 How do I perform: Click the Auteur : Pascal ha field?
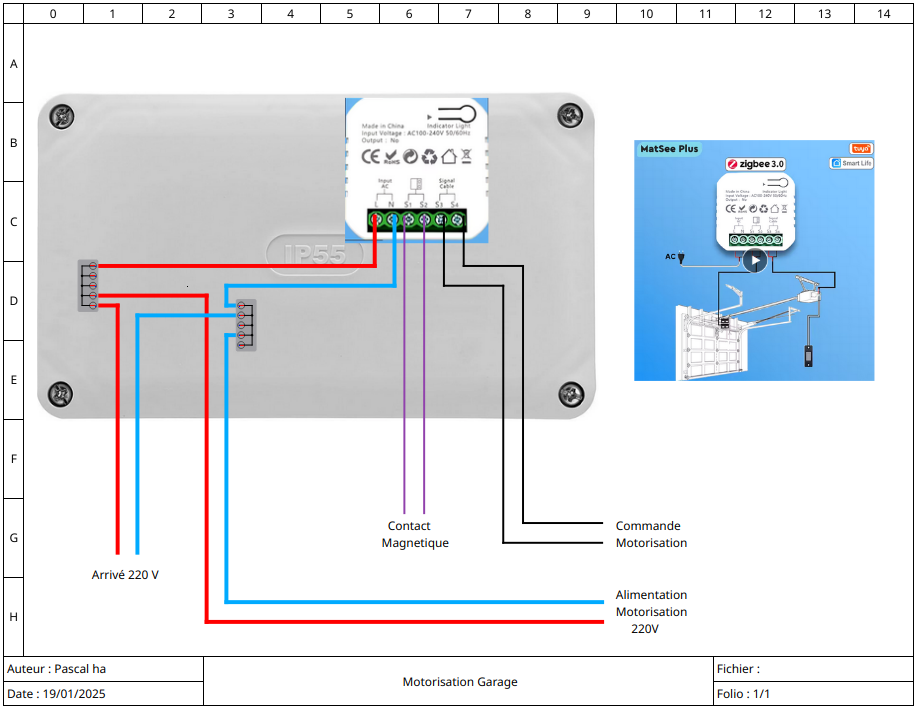(104, 669)
